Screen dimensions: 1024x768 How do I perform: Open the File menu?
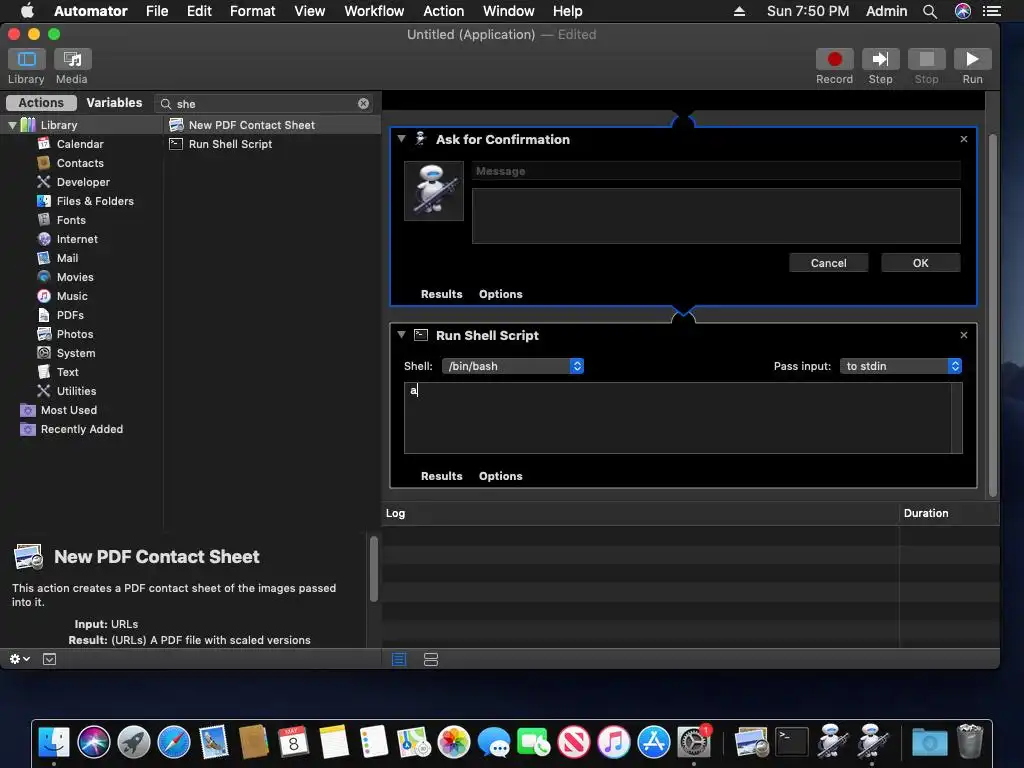(157, 11)
